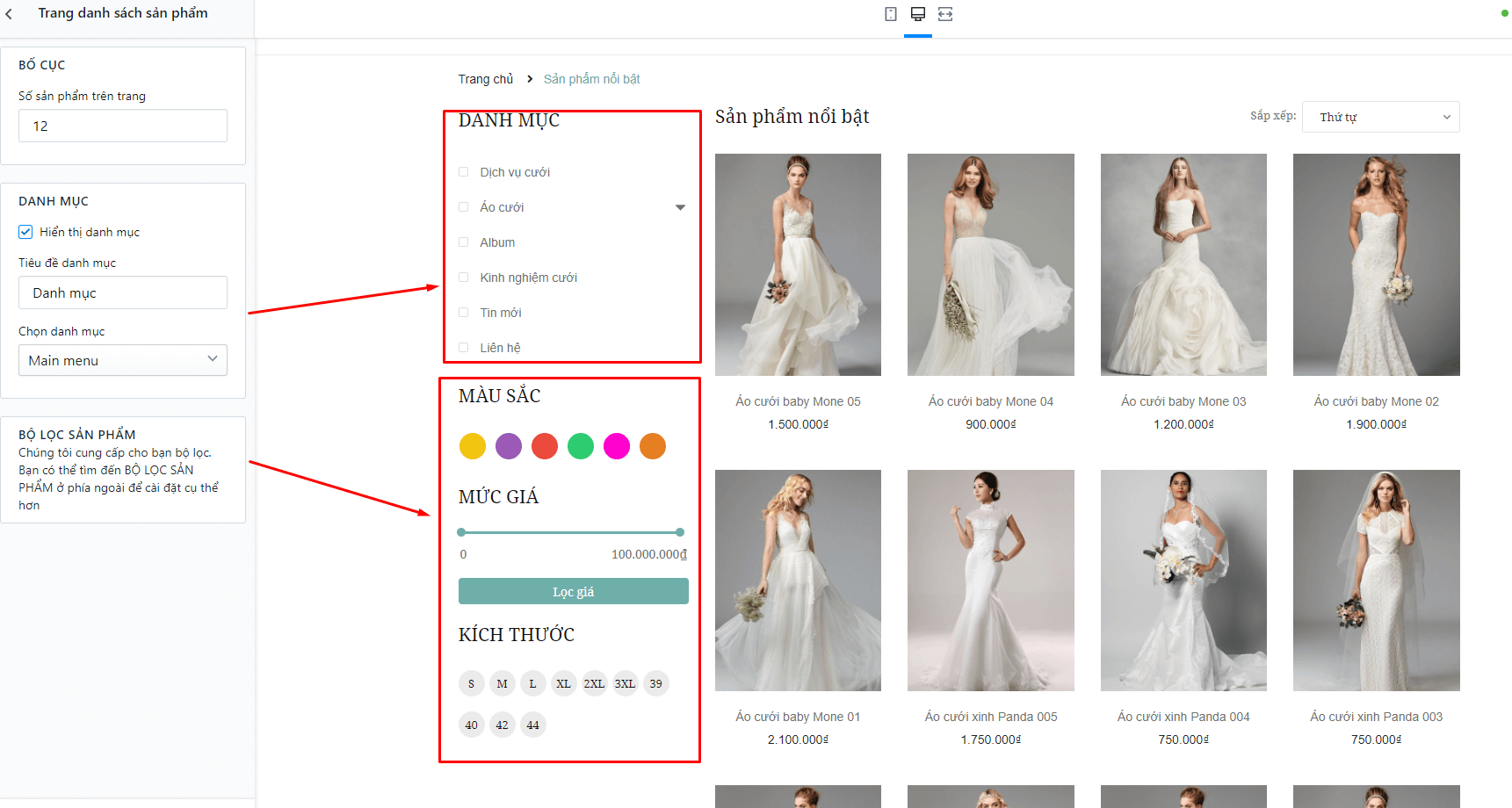Select the desktop preview icon
Image resolution: width=1512 pixels, height=808 pixels.
(918, 14)
